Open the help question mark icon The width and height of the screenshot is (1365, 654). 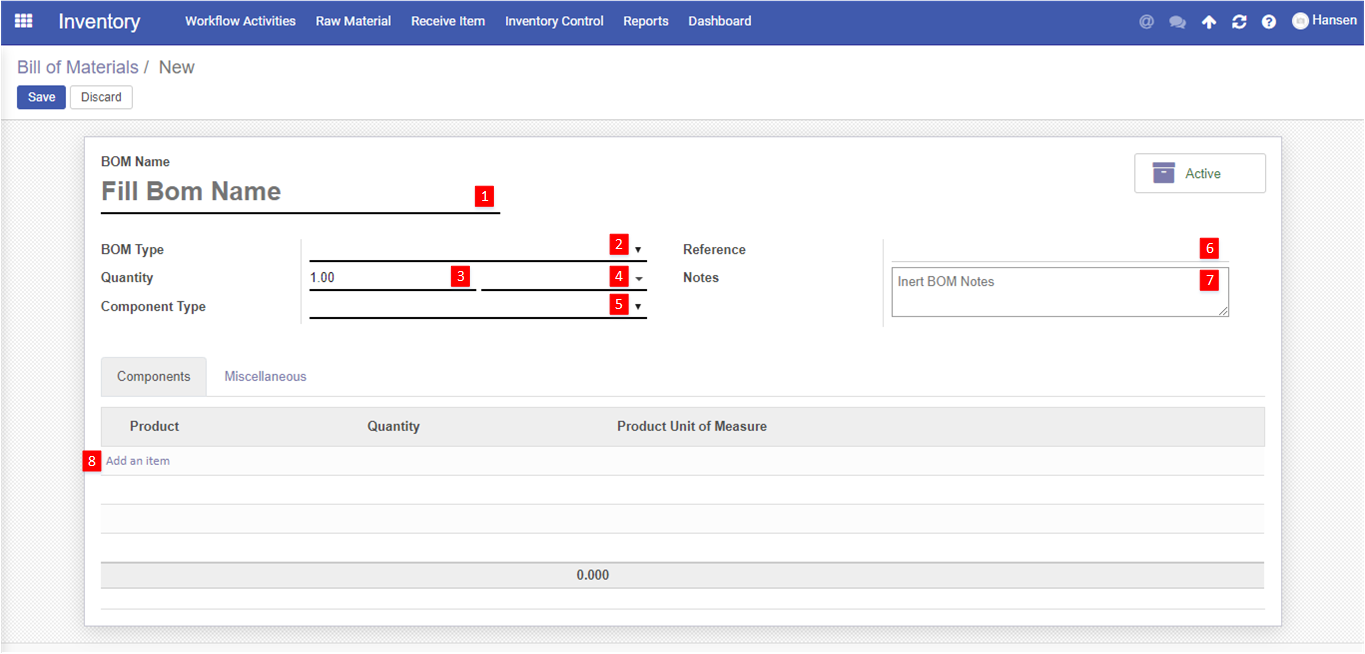tap(1269, 22)
